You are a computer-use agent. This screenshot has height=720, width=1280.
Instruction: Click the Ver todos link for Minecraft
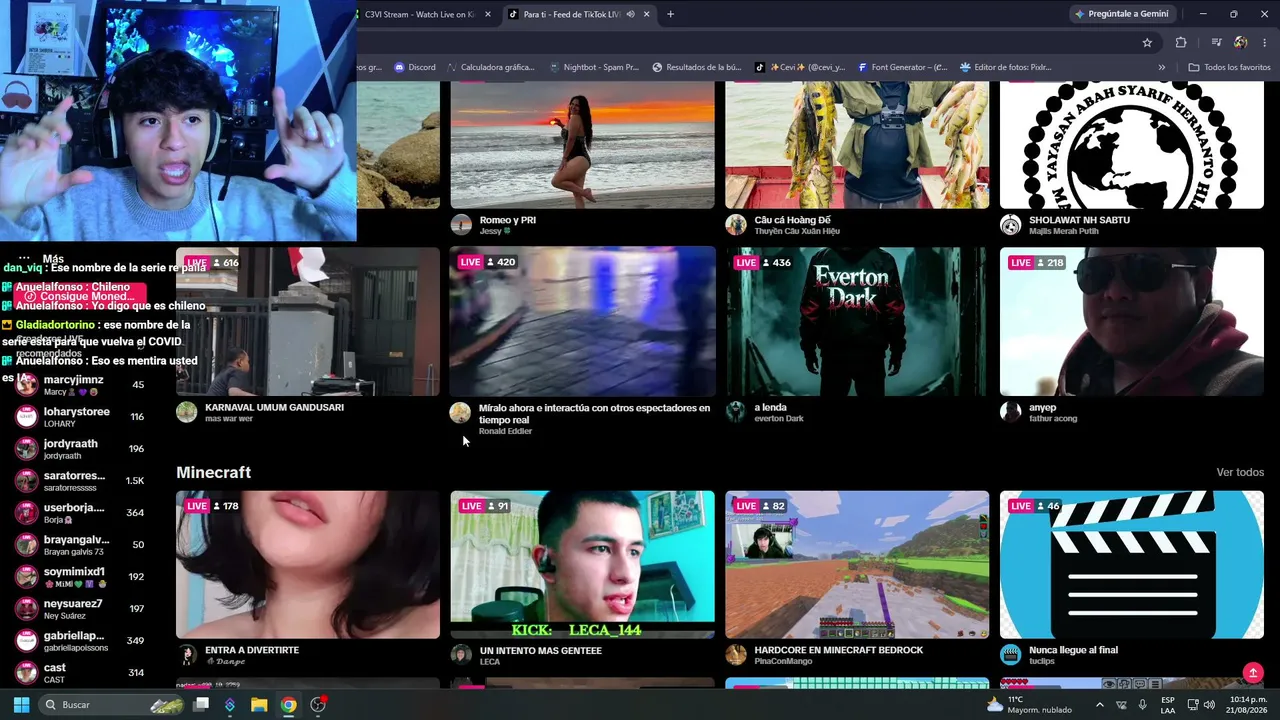(x=1240, y=472)
